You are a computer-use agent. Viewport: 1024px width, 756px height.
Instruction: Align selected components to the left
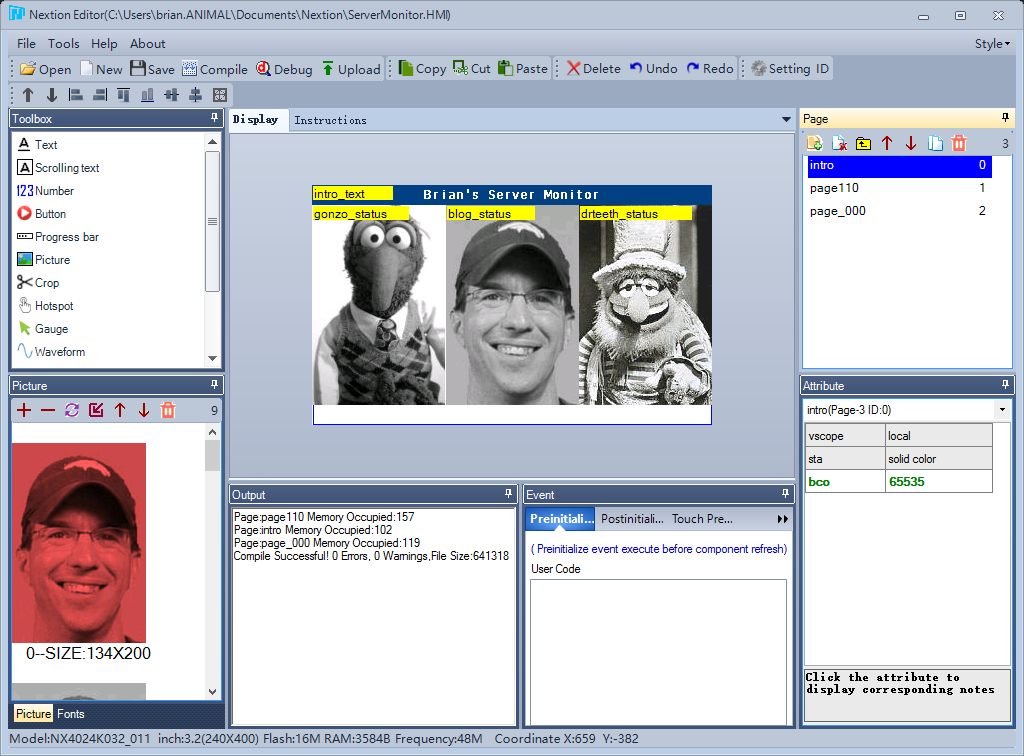coord(76,95)
